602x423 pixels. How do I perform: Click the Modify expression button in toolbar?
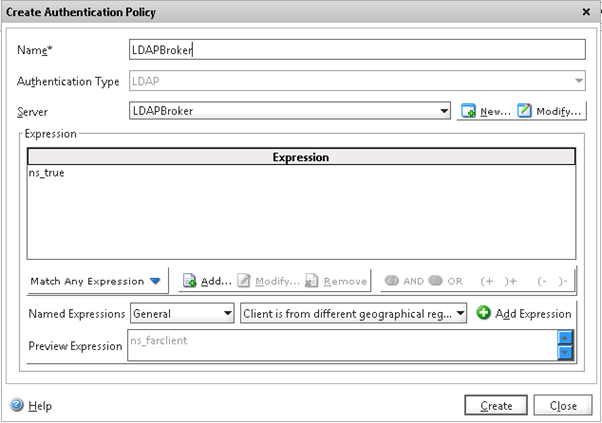pyautogui.click(x=268, y=281)
